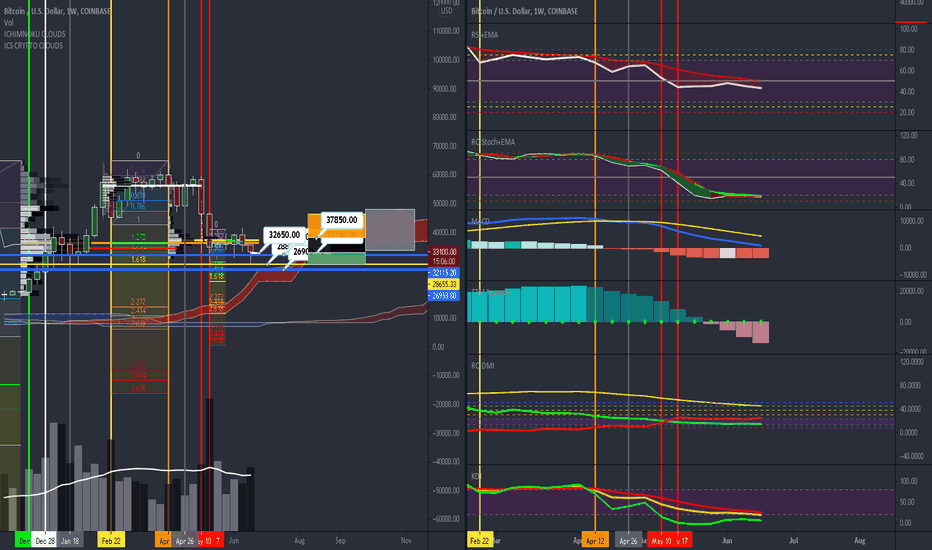Click the yellow 28655.33 price axis label

[443, 285]
